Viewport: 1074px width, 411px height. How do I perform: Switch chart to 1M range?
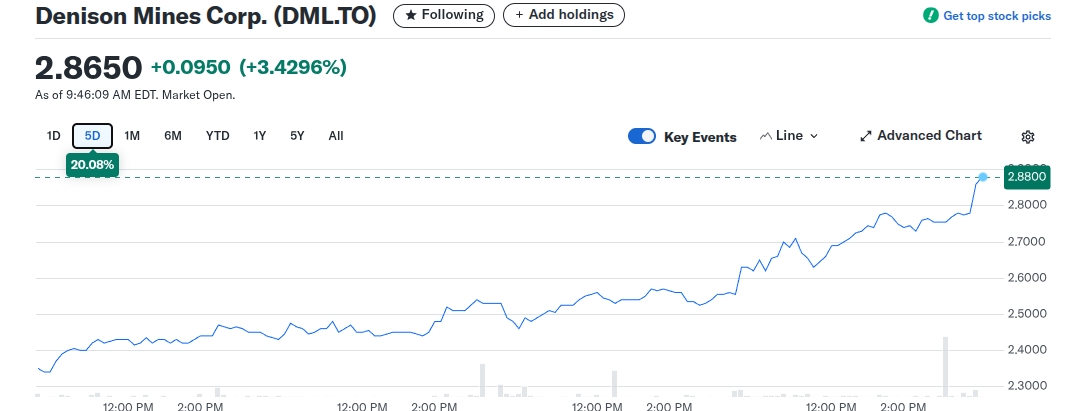pyautogui.click(x=132, y=136)
